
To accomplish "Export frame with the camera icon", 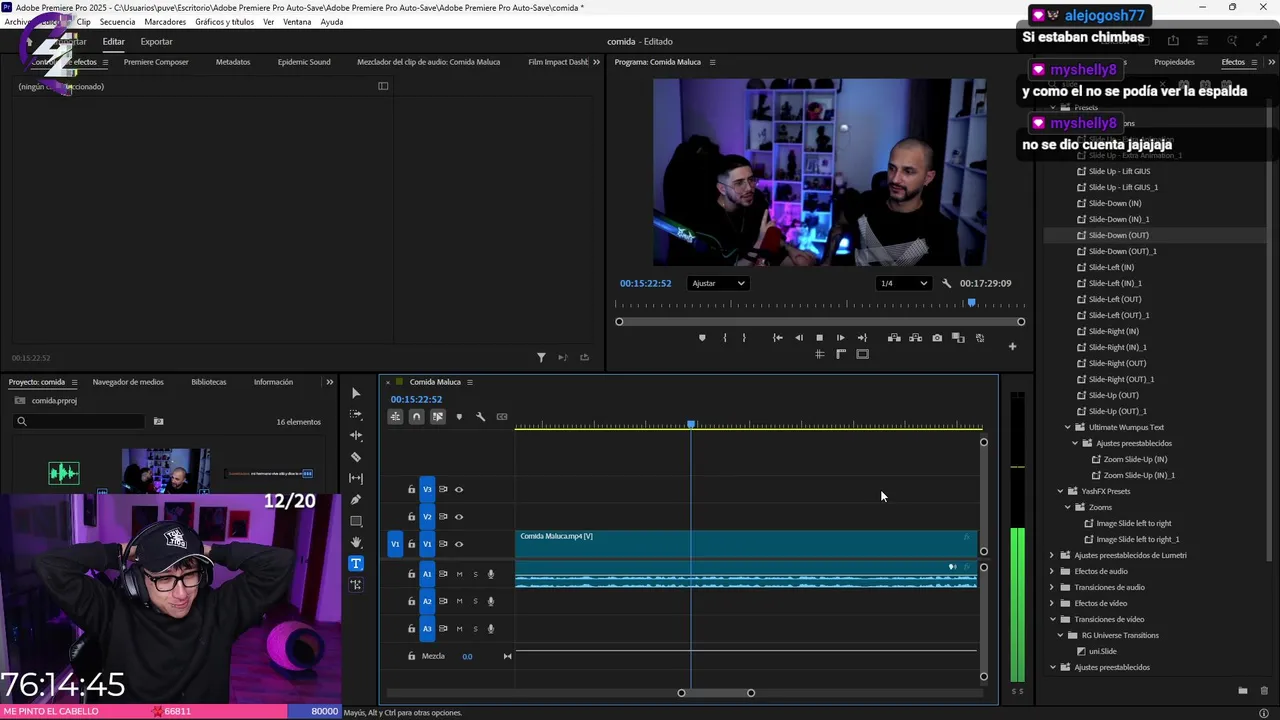I will point(937,338).
